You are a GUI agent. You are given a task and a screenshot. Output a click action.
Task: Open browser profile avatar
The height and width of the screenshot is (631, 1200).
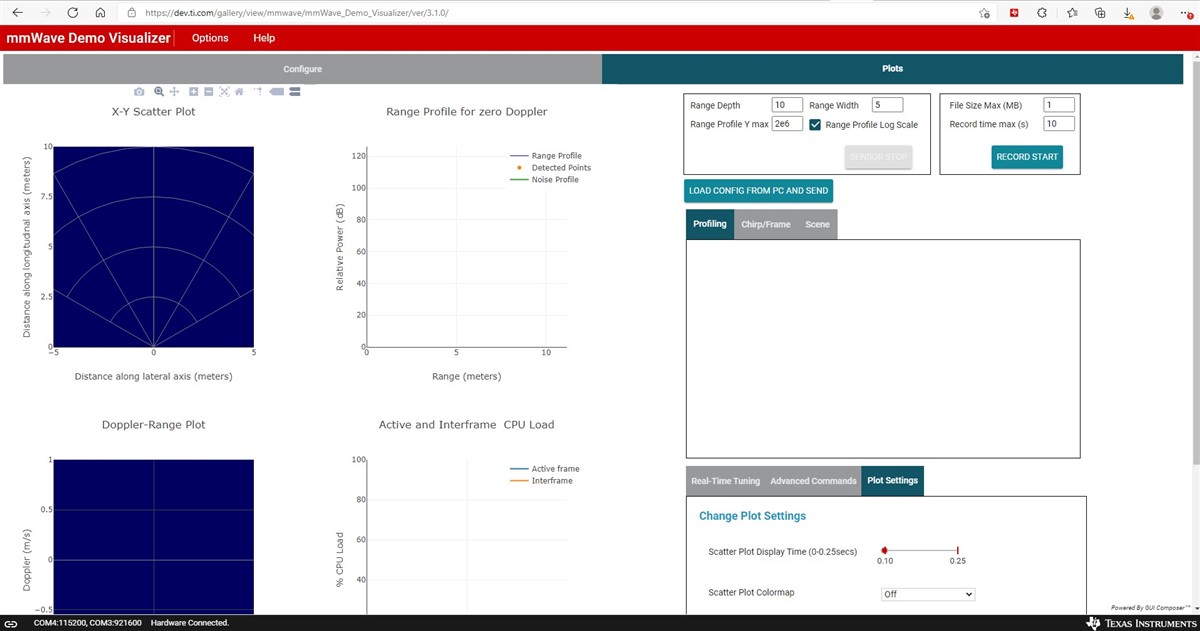1157,13
